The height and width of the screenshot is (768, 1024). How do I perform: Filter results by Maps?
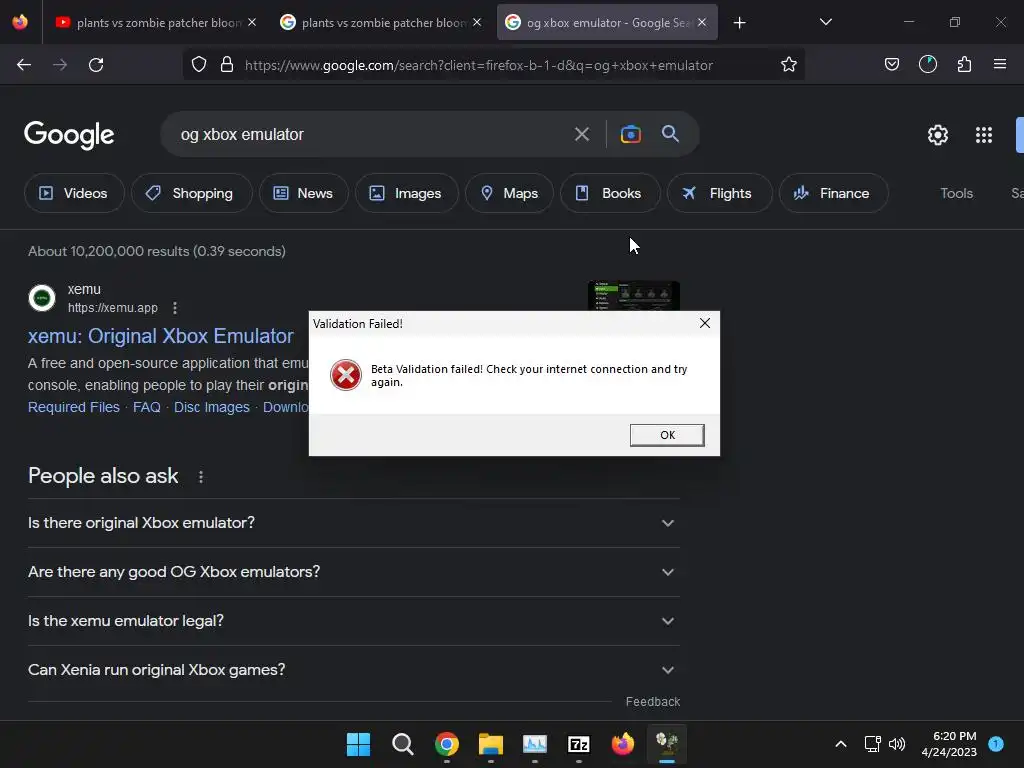tap(509, 193)
